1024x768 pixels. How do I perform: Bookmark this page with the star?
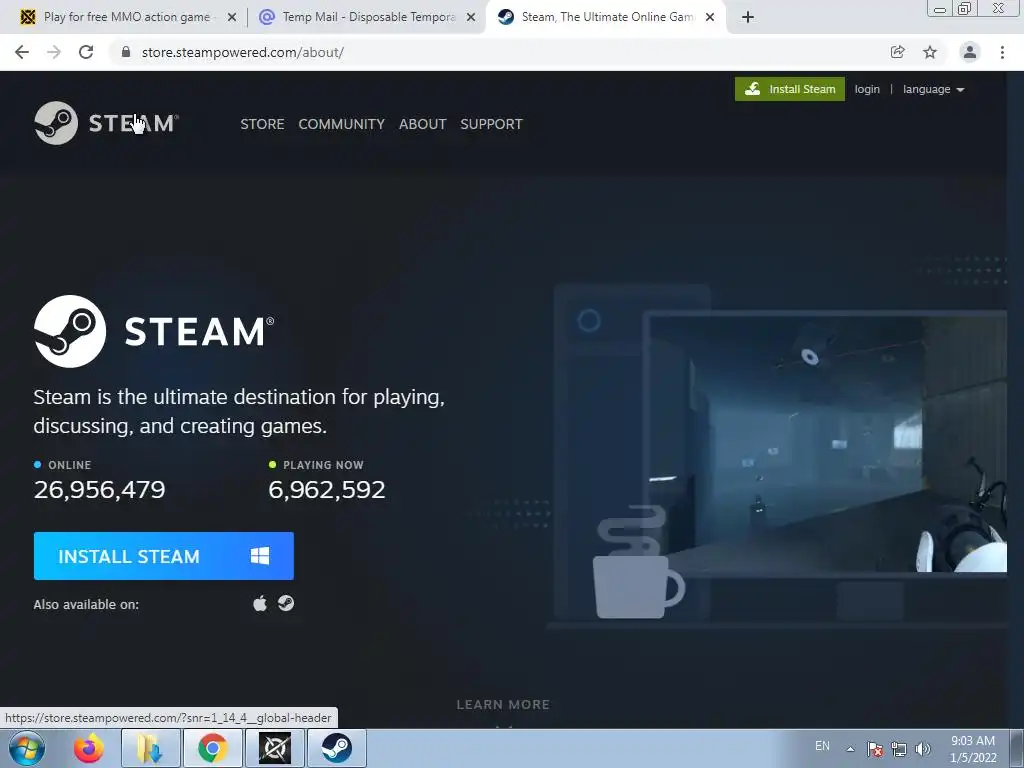[x=930, y=52]
